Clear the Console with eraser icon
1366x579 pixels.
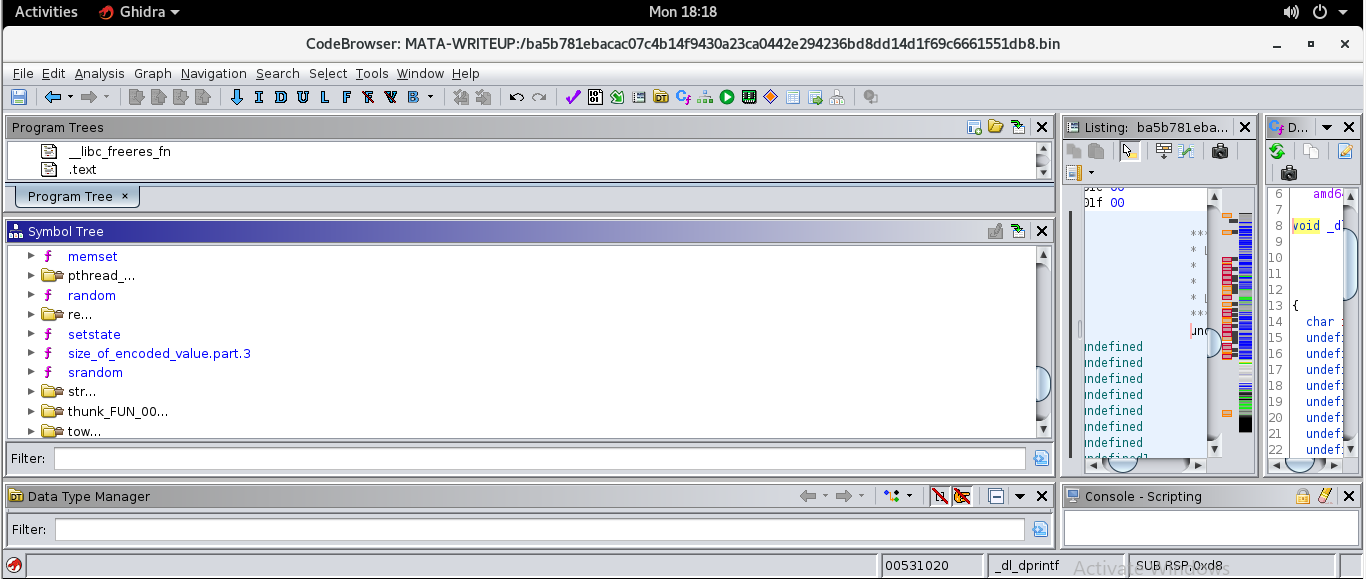pyautogui.click(x=1326, y=496)
